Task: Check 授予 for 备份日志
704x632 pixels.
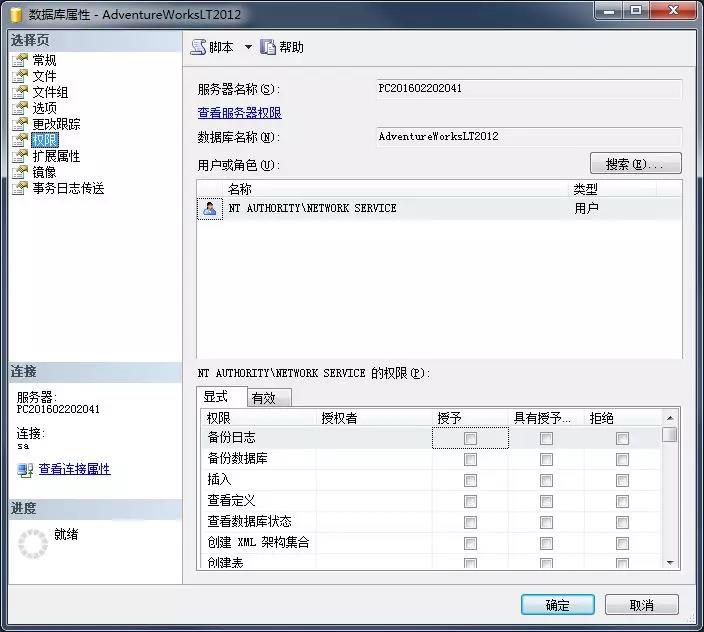Action: pos(471,438)
